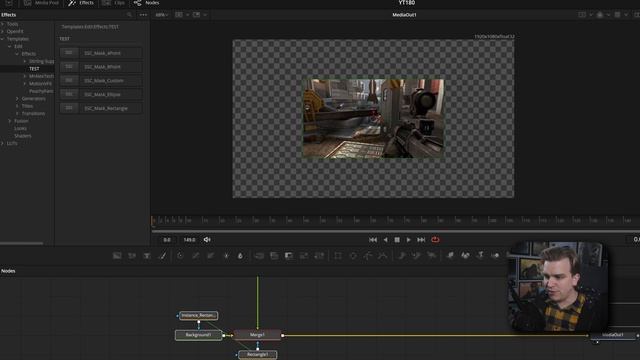The height and width of the screenshot is (360, 640).
Task: Select the MediaOut1 node
Action: point(613,335)
